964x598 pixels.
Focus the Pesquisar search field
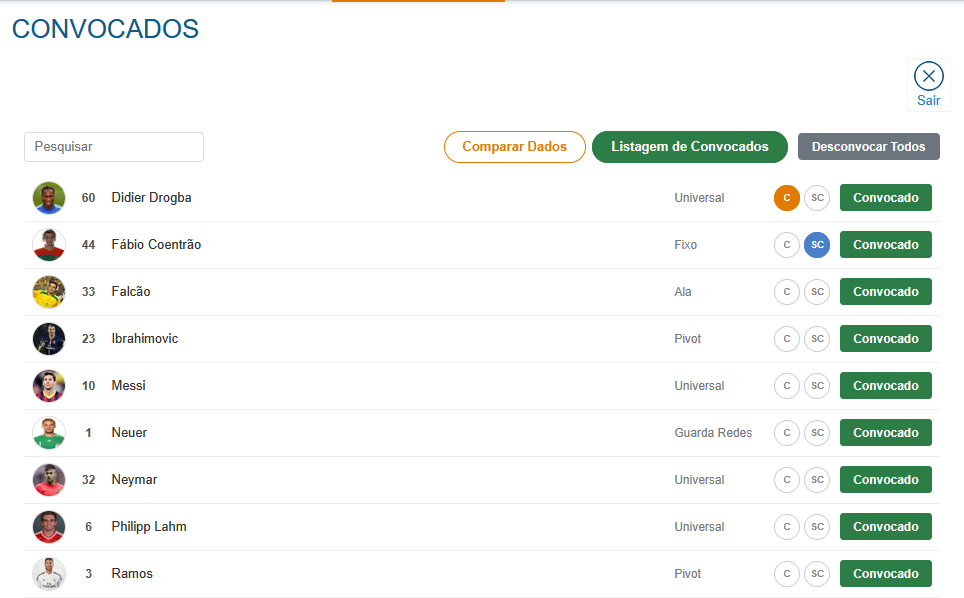[x=114, y=147]
